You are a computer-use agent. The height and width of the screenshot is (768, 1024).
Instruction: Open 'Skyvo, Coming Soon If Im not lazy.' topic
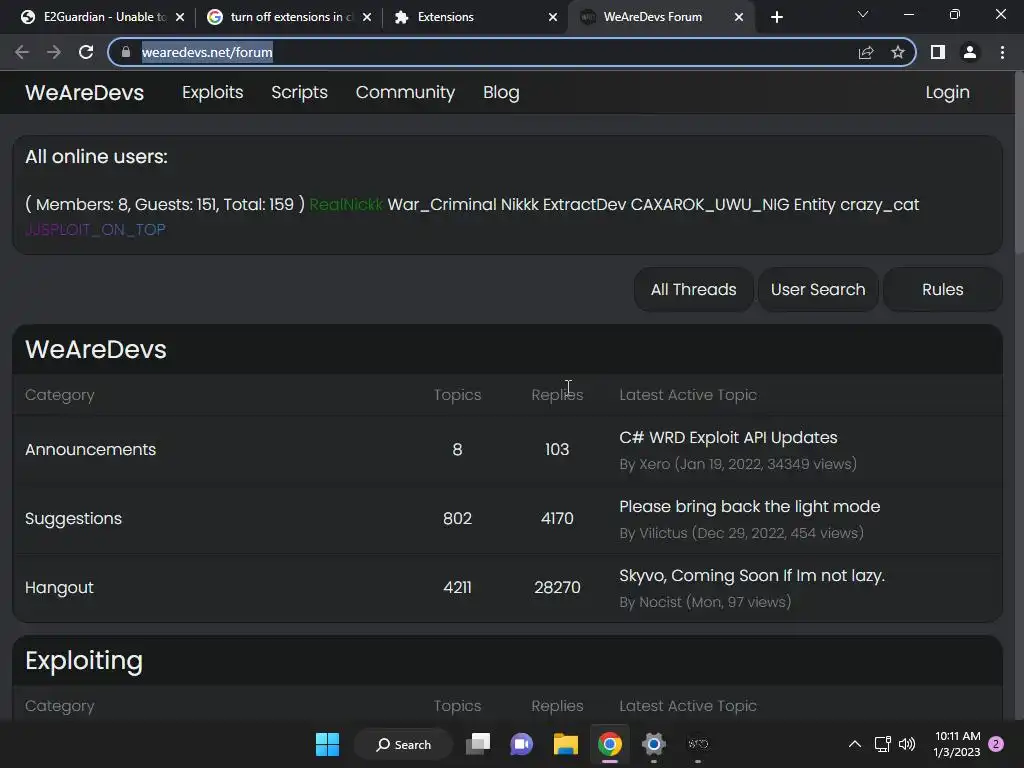tap(752, 575)
